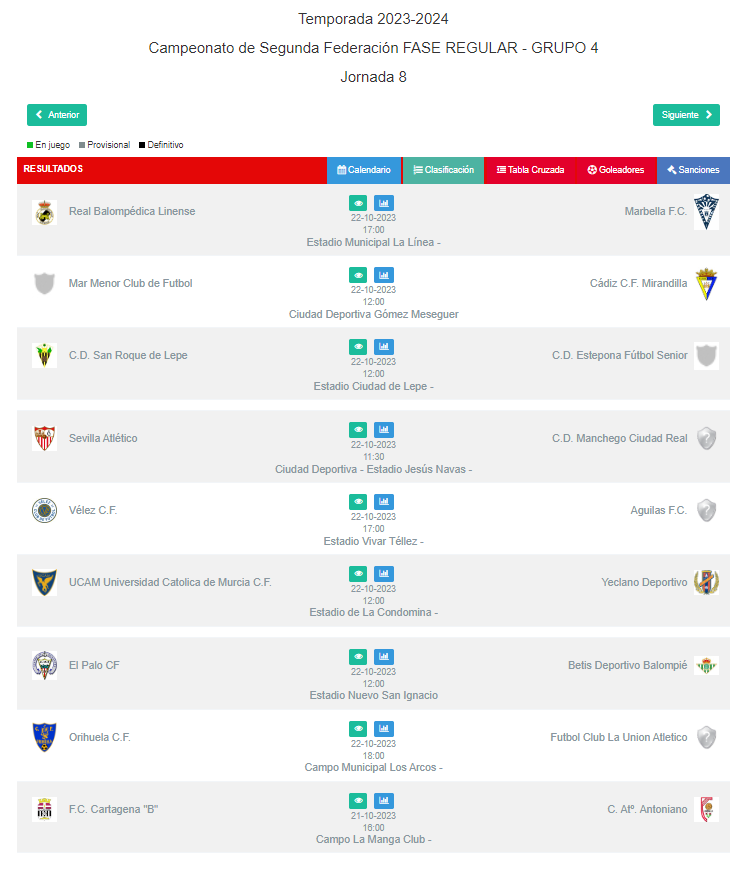Open the Tabla Cruzada tab
This screenshot has width=750, height=871.
(x=530, y=170)
